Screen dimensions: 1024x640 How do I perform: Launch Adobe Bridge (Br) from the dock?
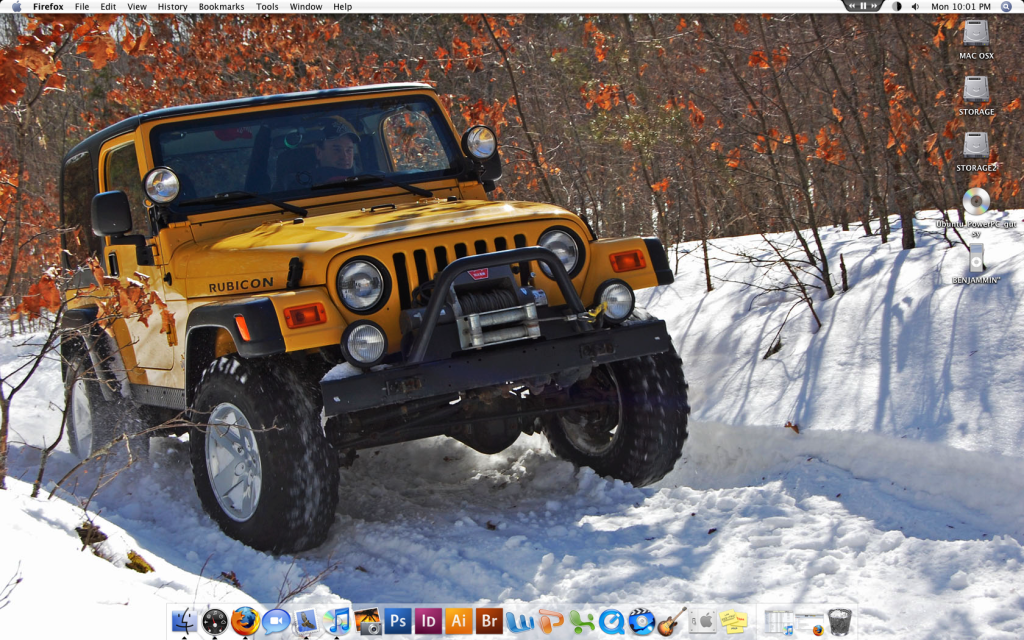[x=489, y=621]
